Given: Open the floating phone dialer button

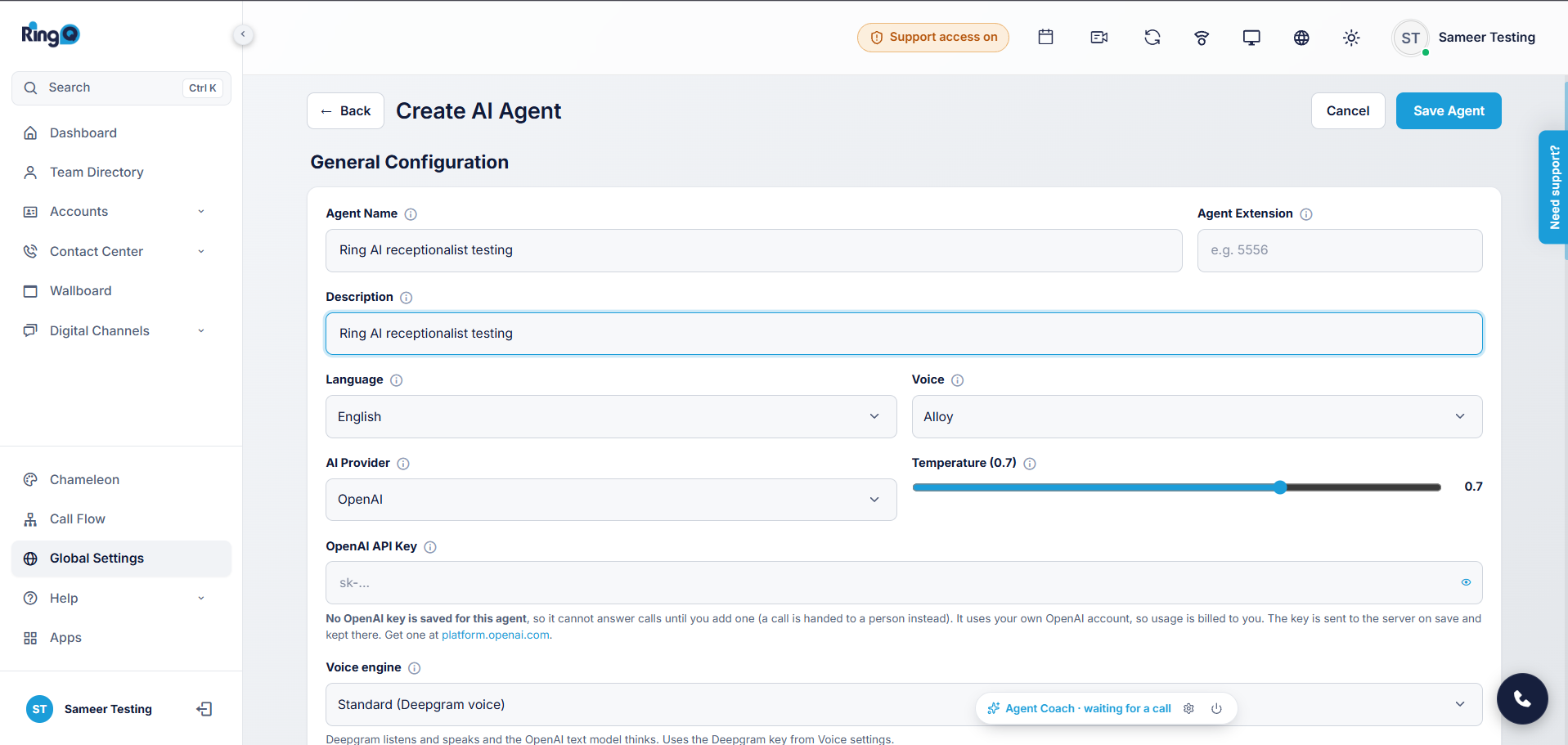Looking at the screenshot, I should pyautogui.click(x=1522, y=698).
